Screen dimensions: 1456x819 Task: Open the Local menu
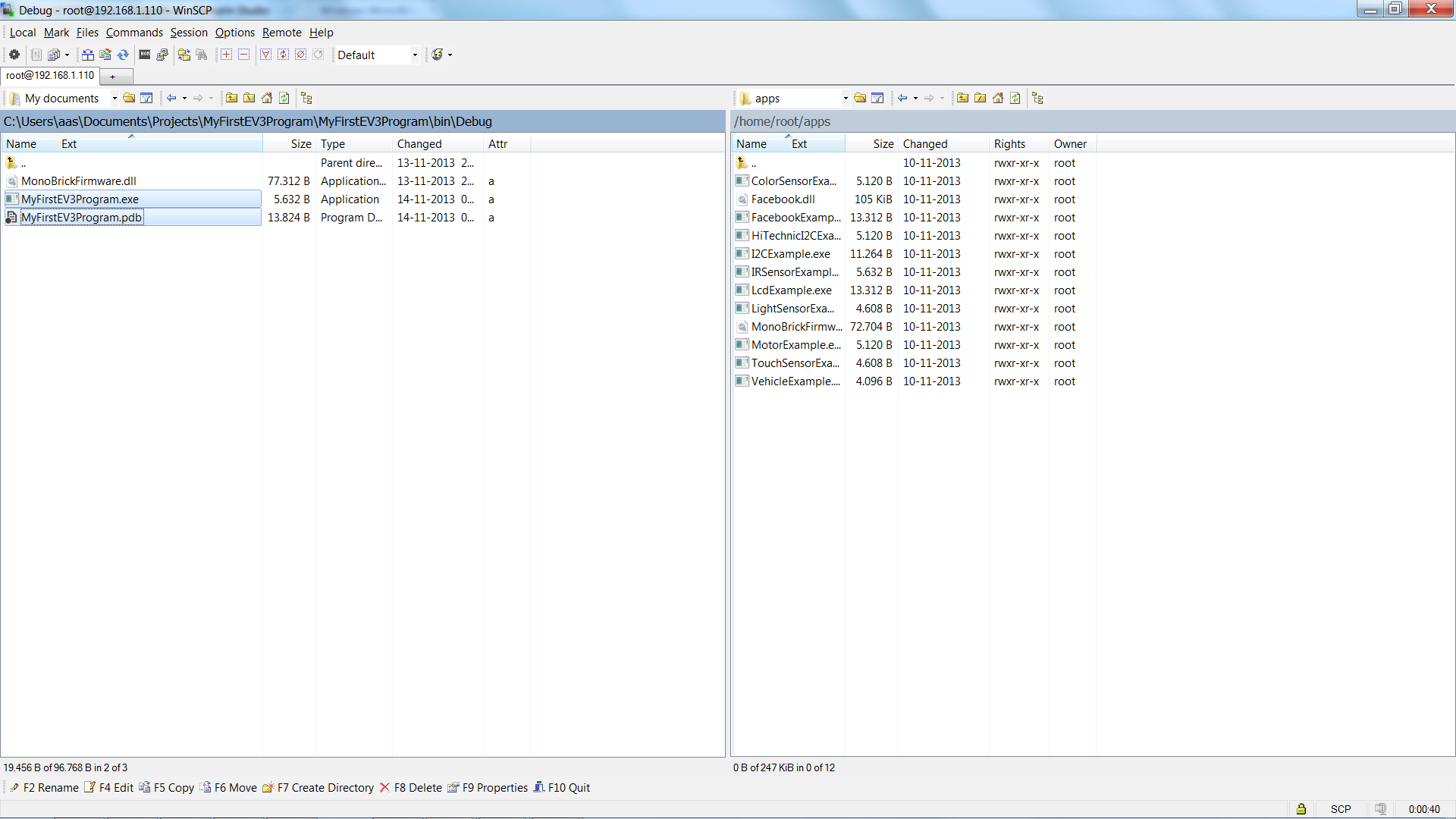(22, 33)
